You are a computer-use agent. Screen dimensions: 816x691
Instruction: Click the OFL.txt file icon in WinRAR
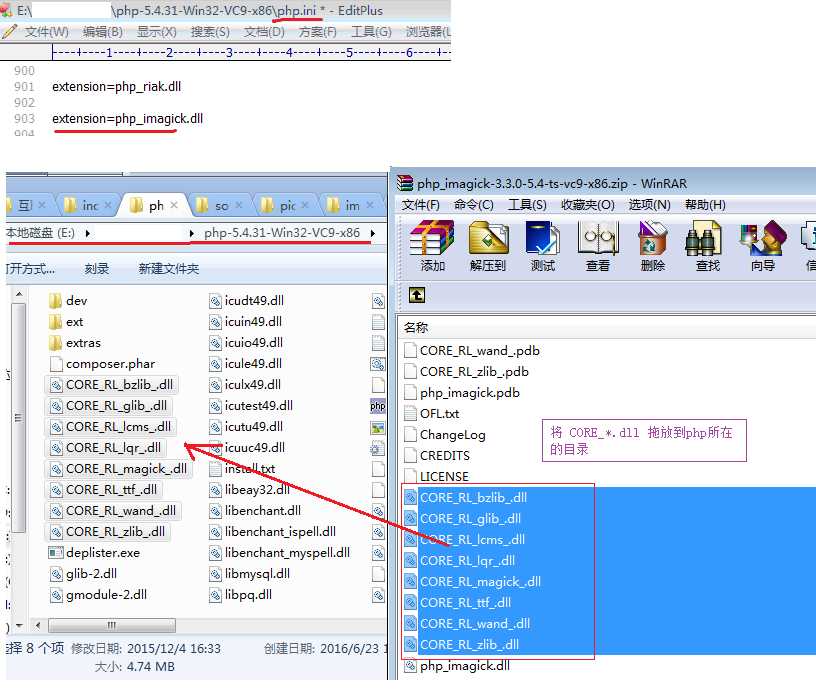411,414
